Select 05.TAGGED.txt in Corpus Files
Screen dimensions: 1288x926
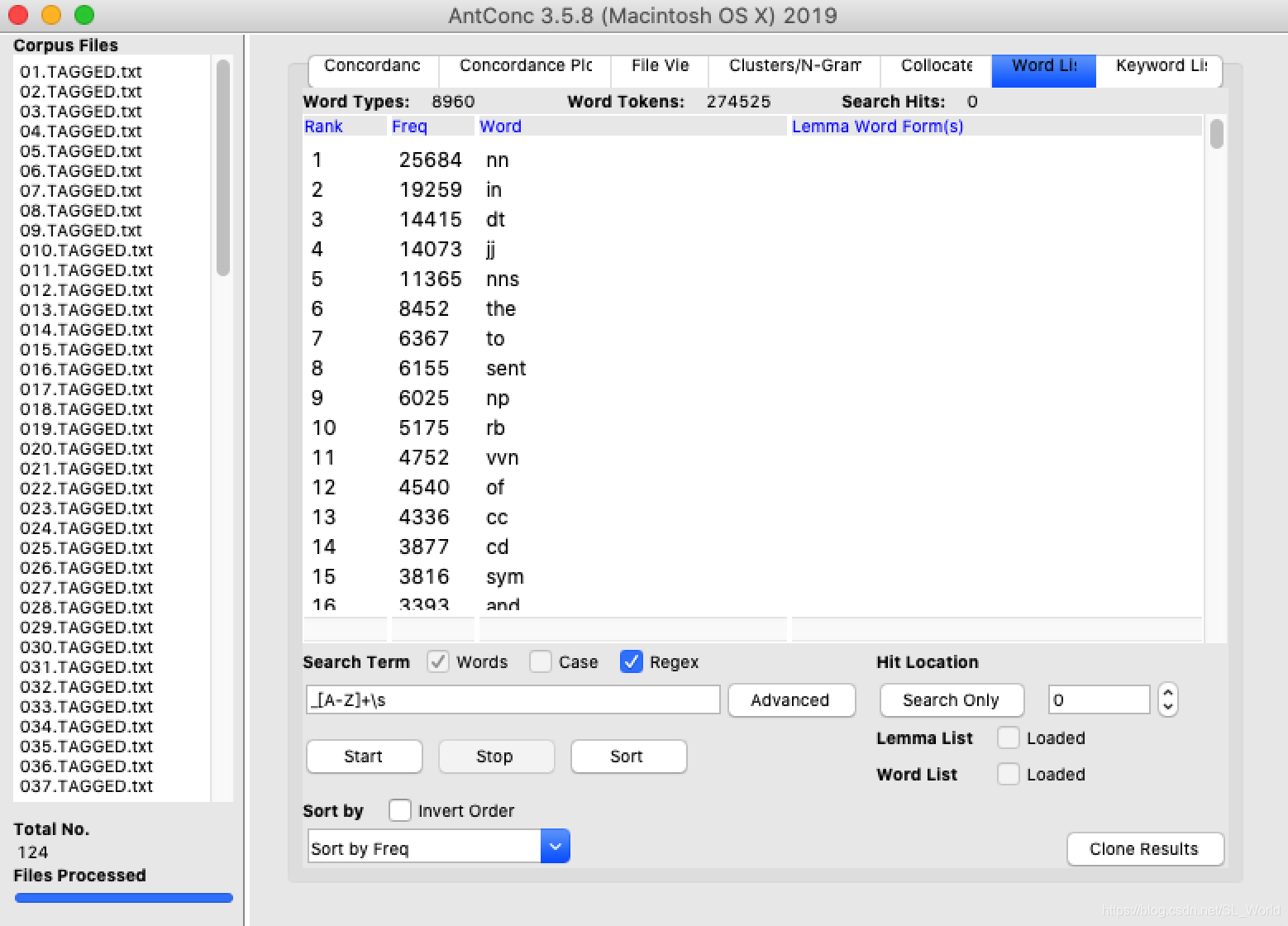(x=81, y=151)
